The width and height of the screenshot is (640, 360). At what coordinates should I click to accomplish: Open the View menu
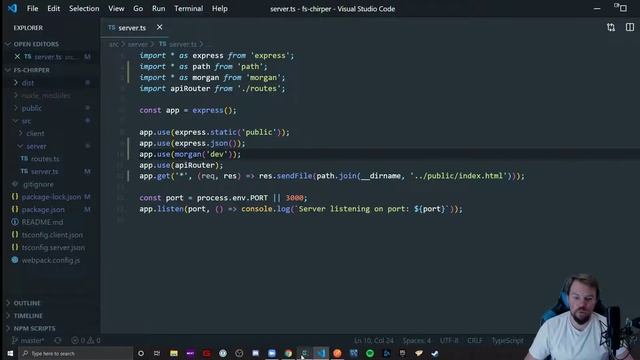point(116,9)
